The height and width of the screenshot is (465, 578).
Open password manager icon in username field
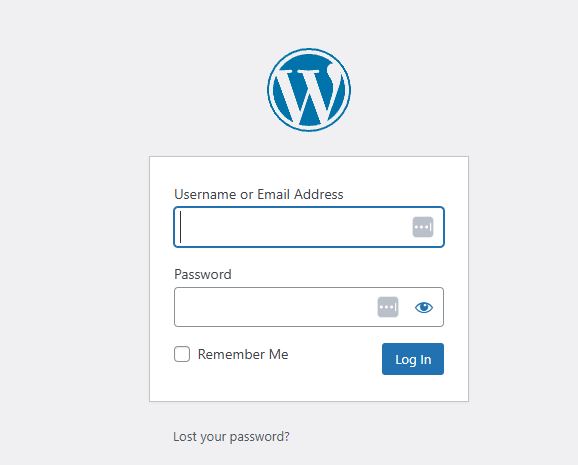423,227
